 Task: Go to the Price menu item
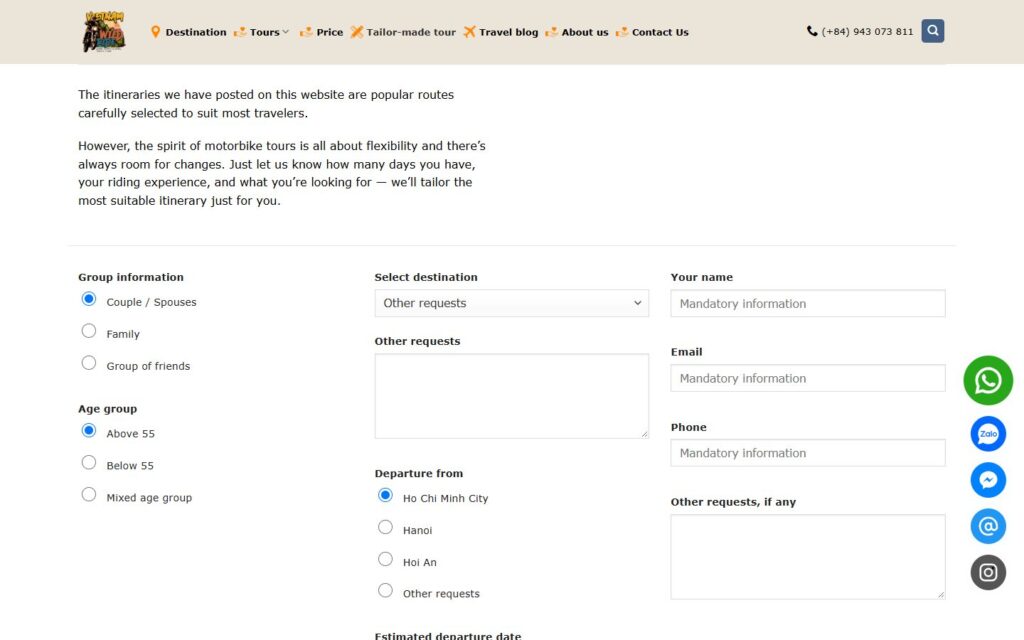[x=321, y=32]
